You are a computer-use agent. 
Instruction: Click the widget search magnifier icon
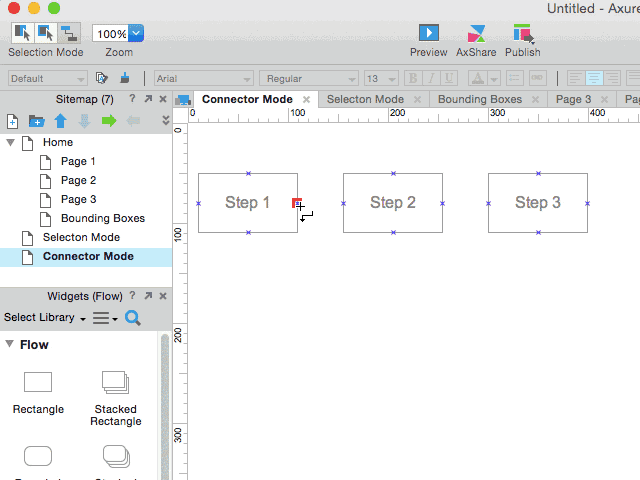click(x=133, y=318)
